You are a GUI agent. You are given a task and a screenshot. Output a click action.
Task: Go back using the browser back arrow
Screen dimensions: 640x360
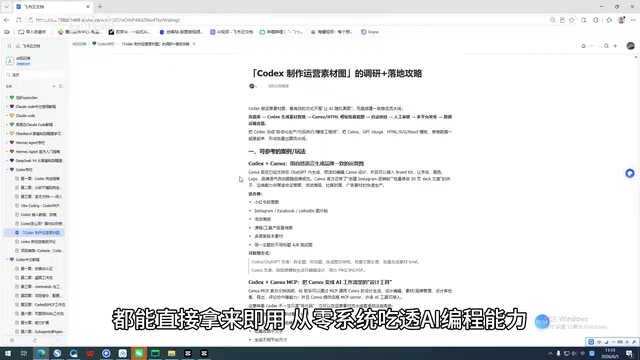point(7,20)
